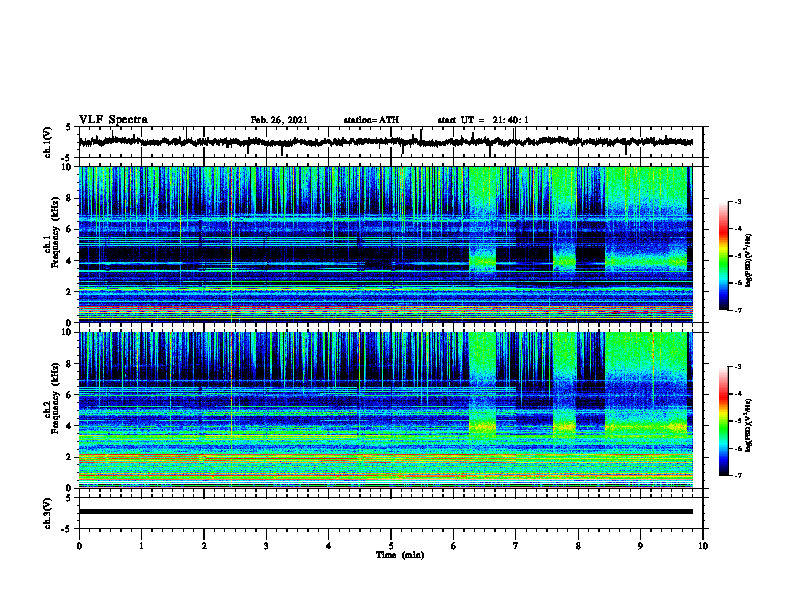792x612 pixels.
Task: Click the "-7" label on ch.2 color bar
Action: pos(737,476)
